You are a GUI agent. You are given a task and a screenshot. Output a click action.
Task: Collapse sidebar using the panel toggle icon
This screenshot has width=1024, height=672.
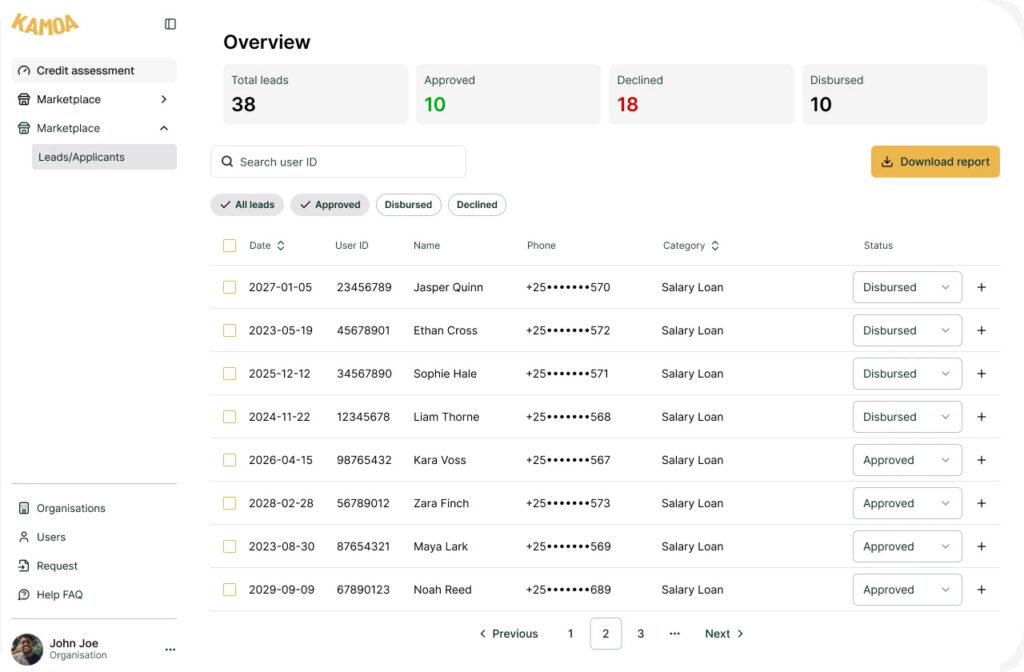[x=170, y=24]
